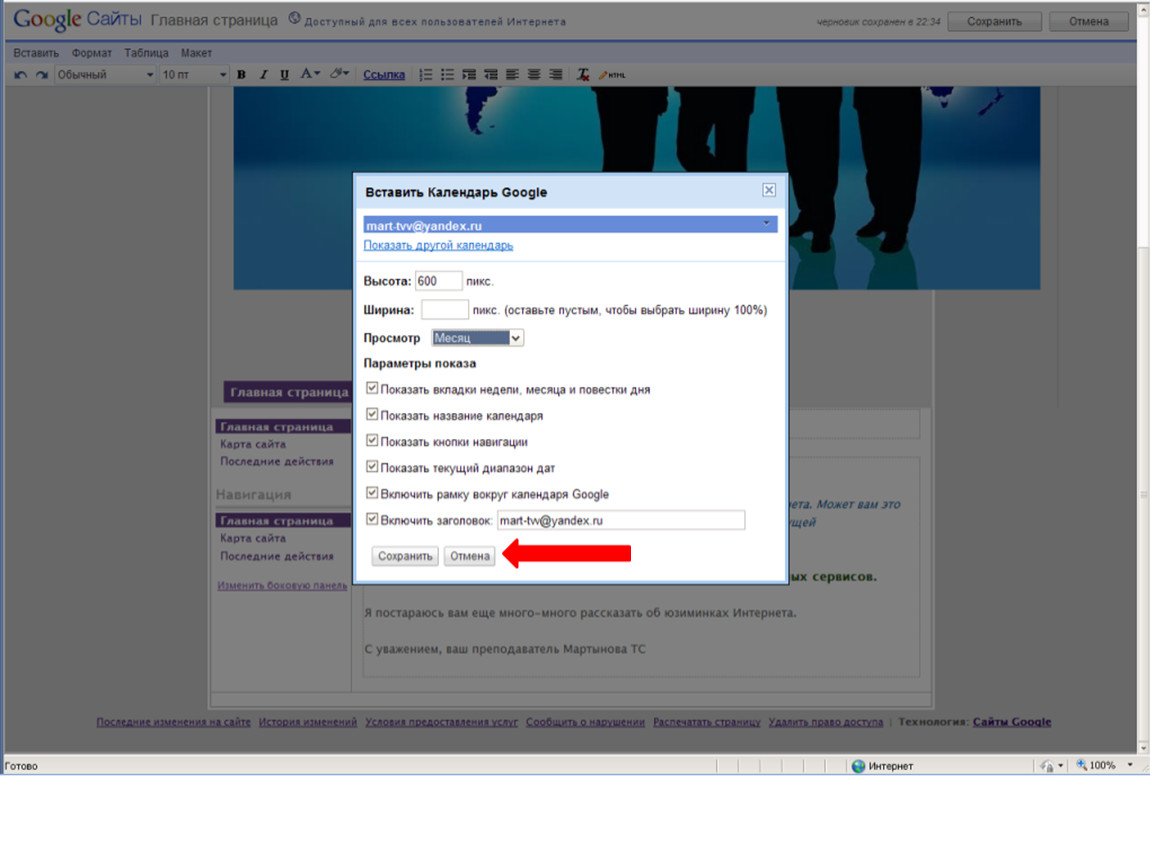Click the Internet zone globe icon

pos(858,766)
